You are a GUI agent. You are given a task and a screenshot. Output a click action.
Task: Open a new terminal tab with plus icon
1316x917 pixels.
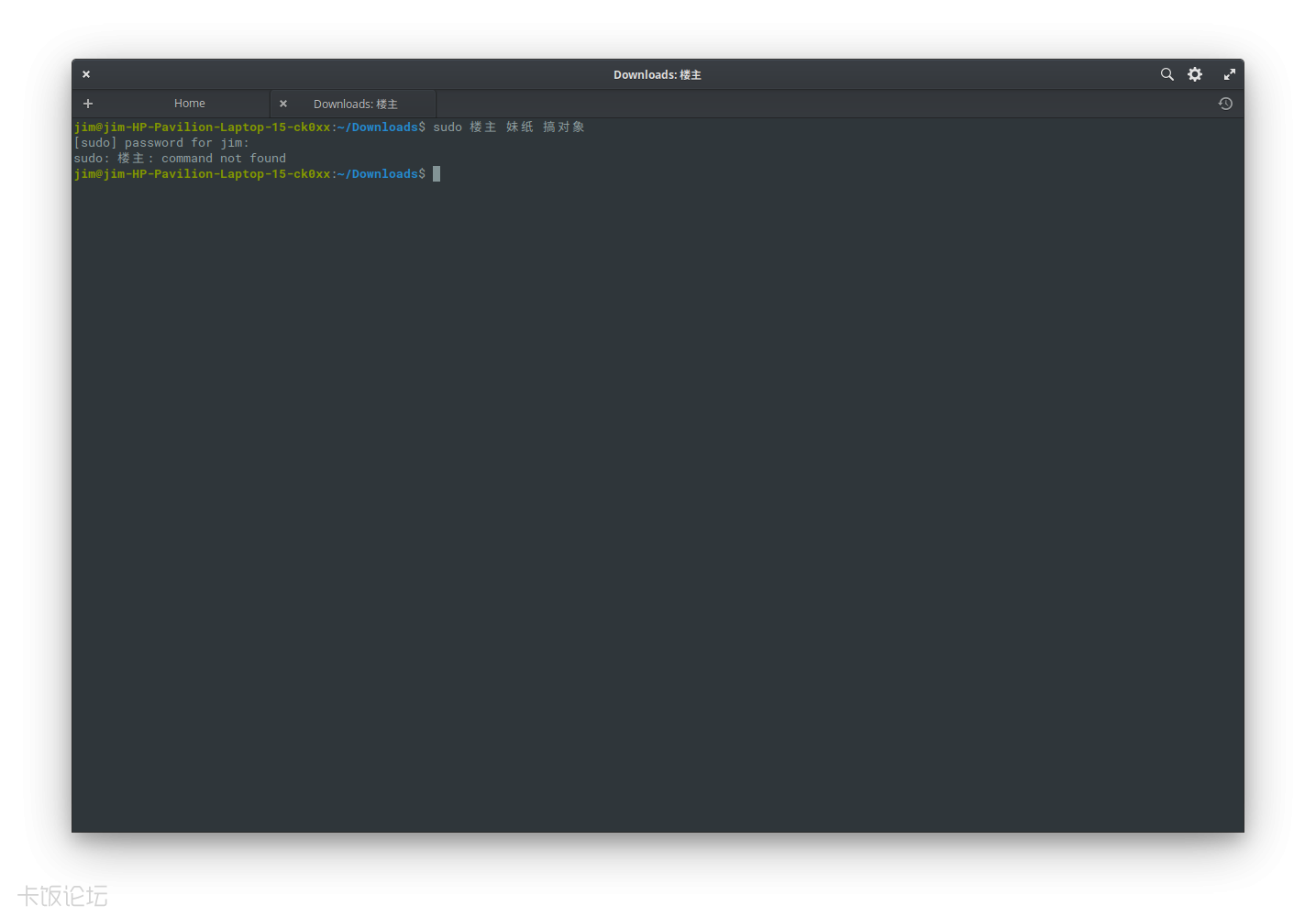pos(87,103)
